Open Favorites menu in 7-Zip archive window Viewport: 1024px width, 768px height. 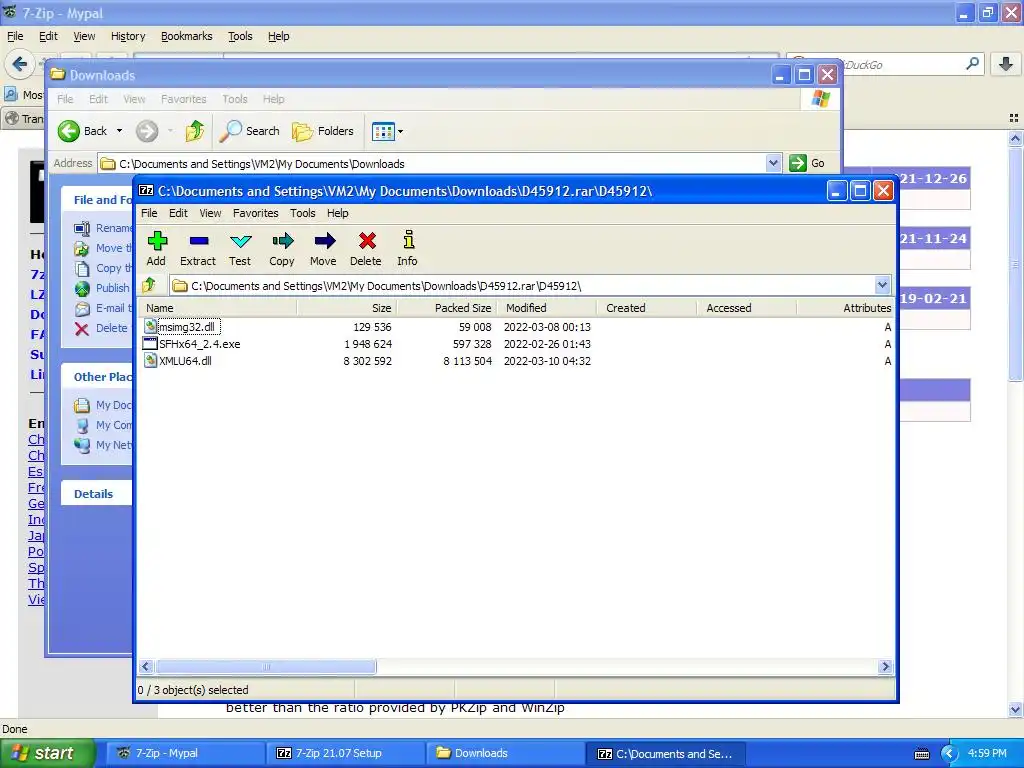(255, 213)
